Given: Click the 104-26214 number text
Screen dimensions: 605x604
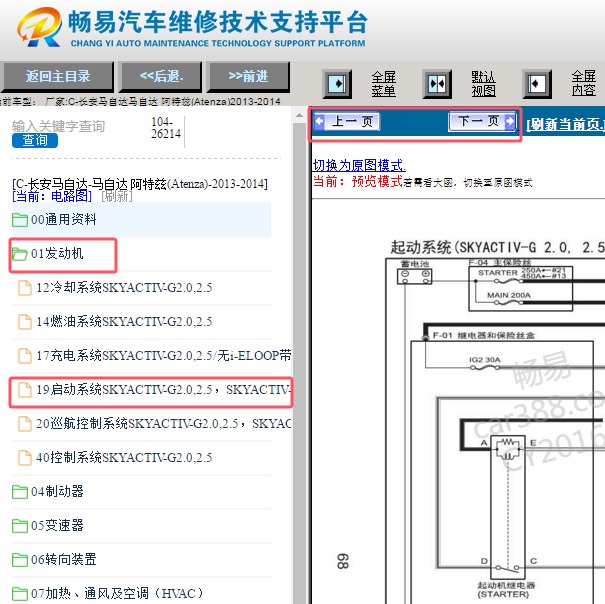Looking at the screenshot, I should pos(166,128).
